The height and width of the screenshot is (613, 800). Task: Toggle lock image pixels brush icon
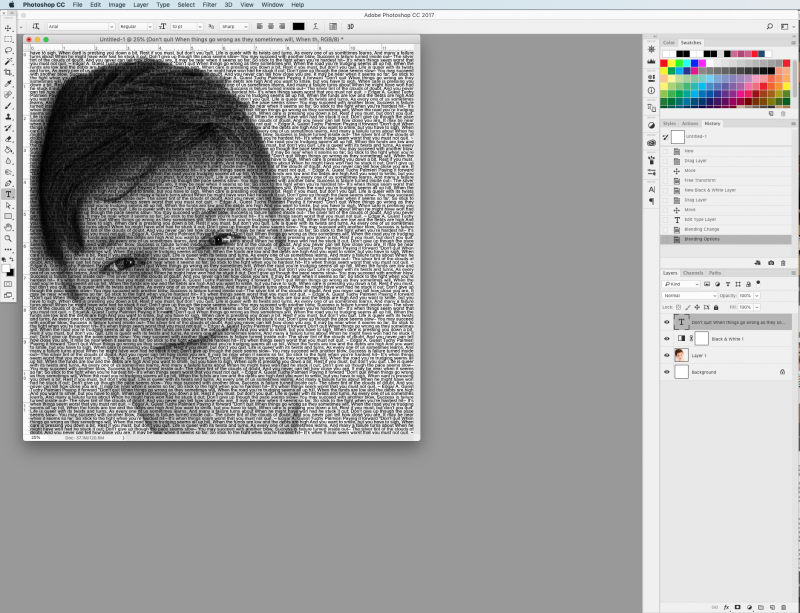(688, 307)
